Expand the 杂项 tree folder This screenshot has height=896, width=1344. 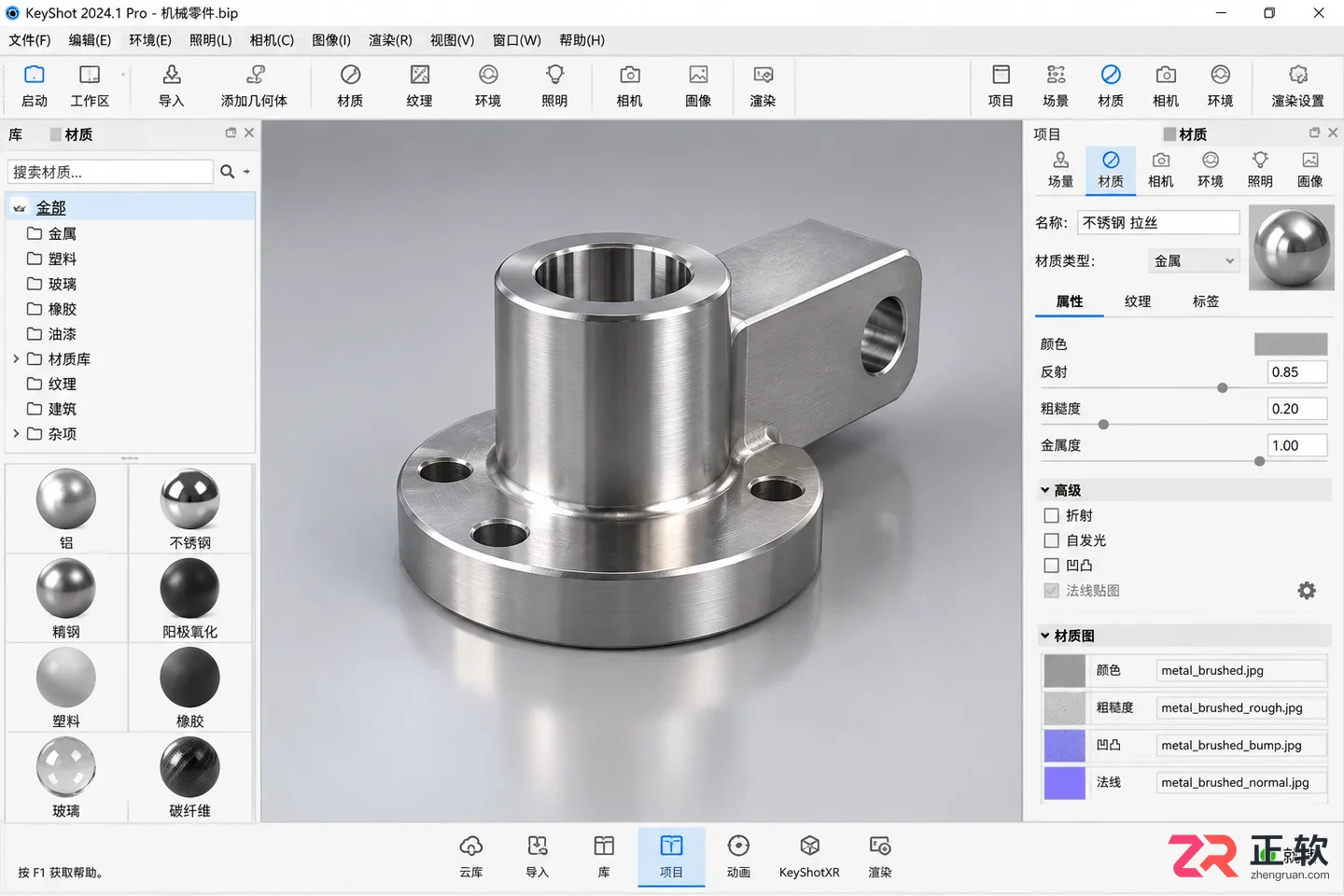[x=16, y=433]
